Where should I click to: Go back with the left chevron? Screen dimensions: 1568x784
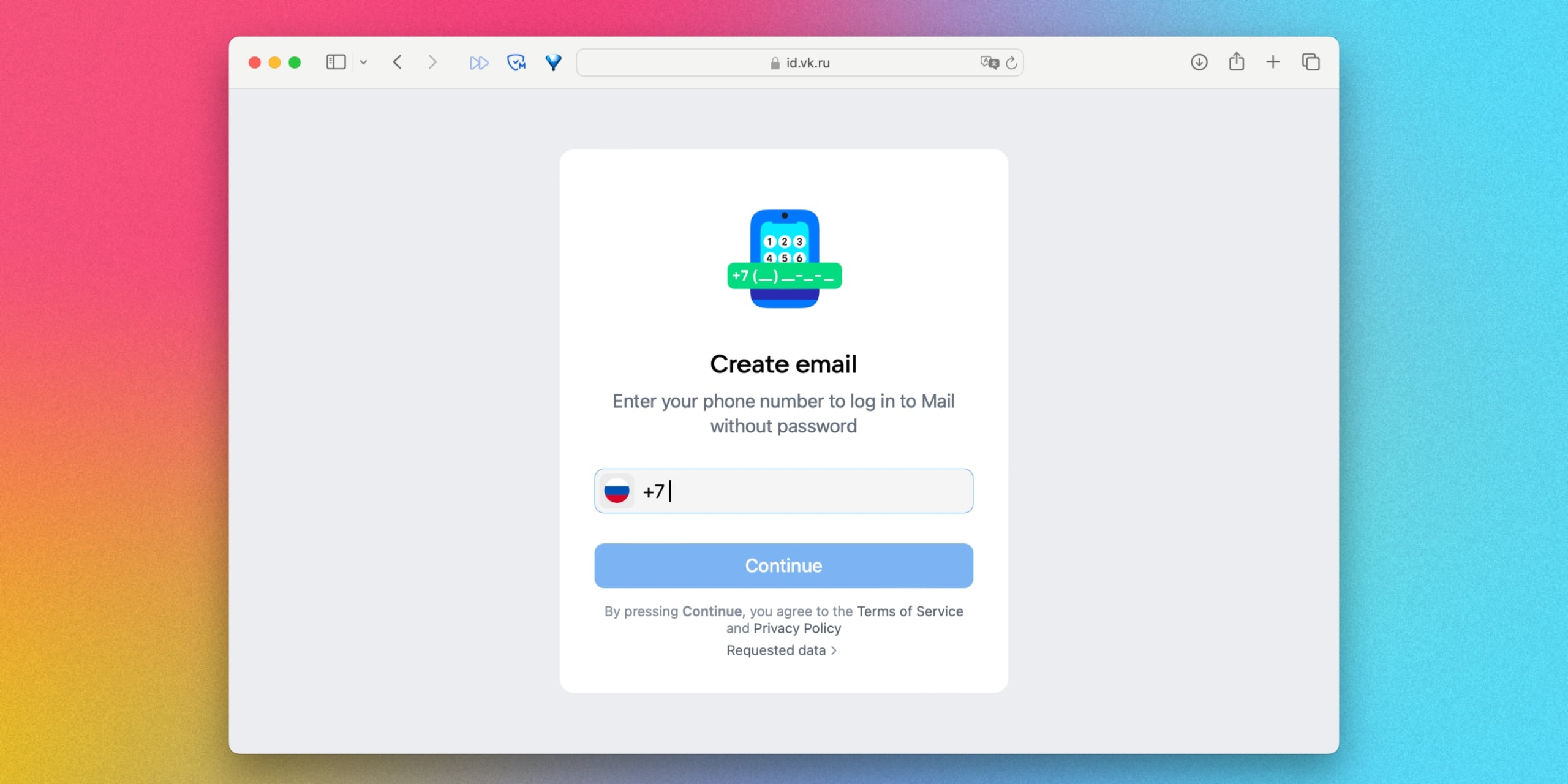pyautogui.click(x=398, y=62)
